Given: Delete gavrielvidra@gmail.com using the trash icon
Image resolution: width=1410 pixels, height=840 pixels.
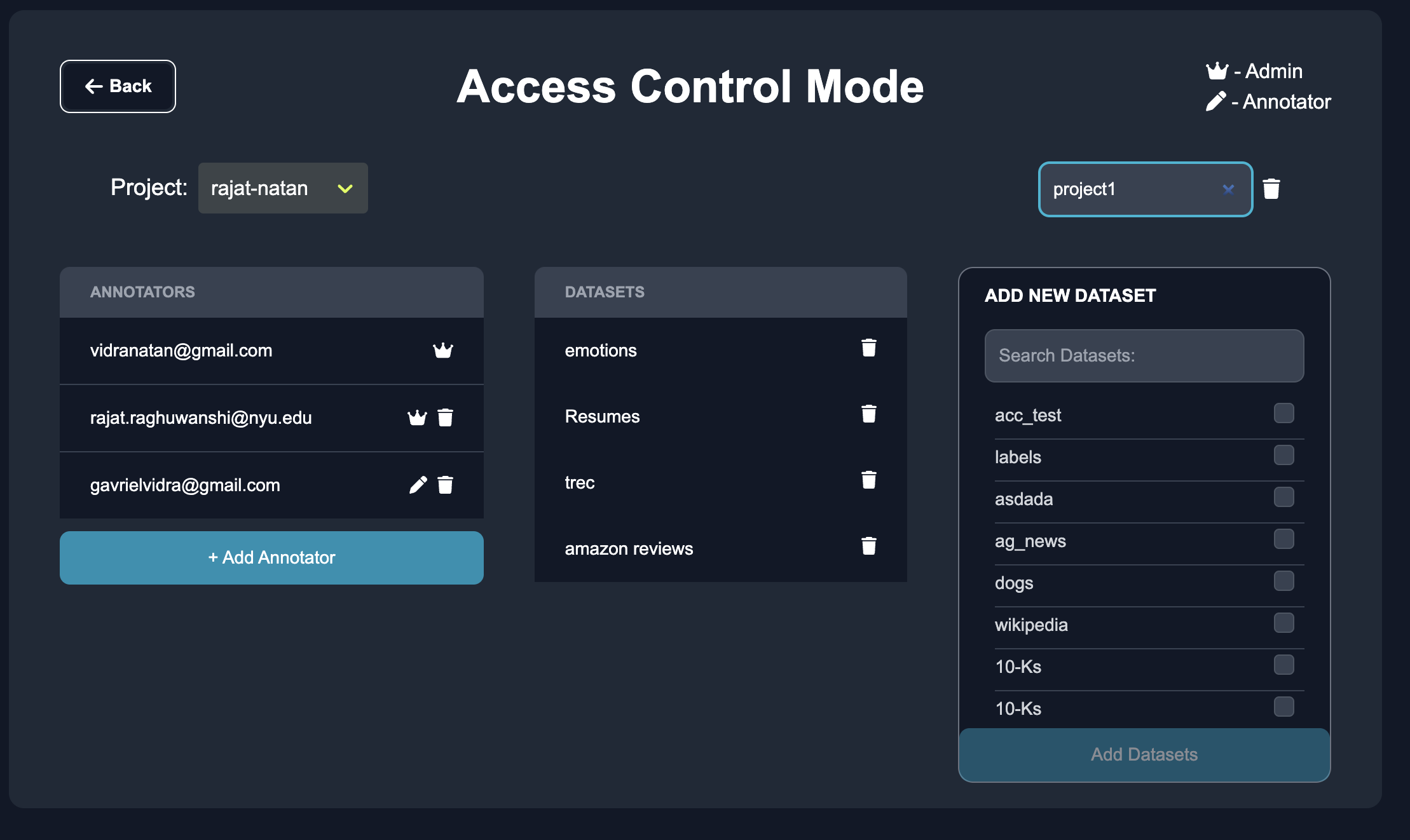Looking at the screenshot, I should [x=445, y=485].
